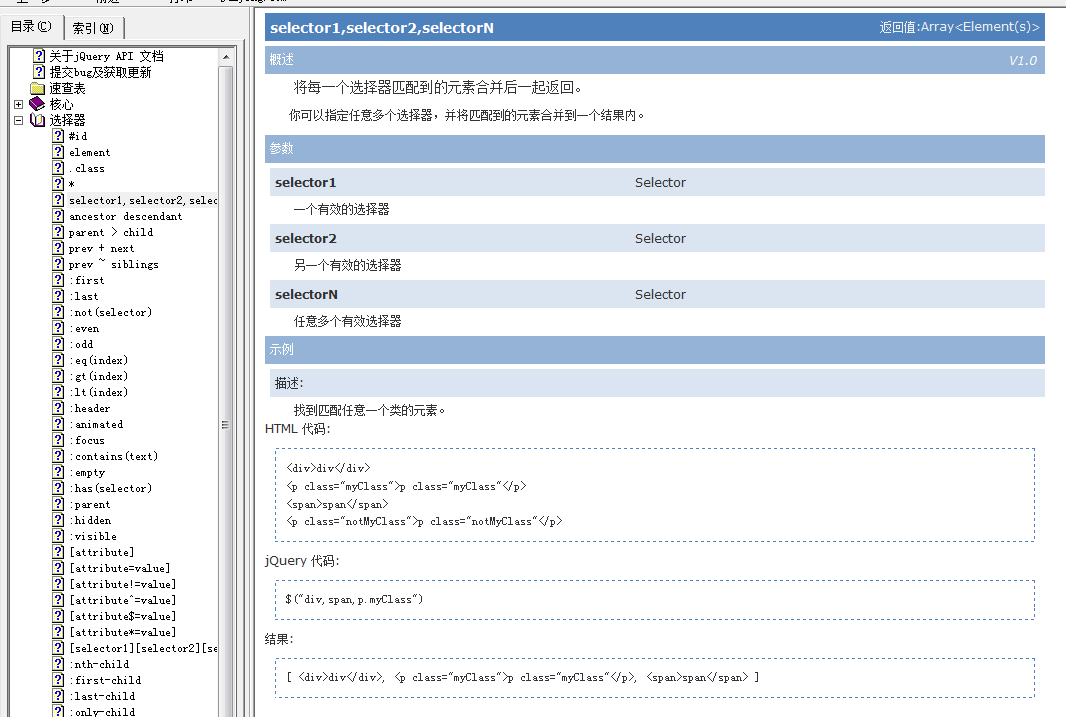Click the topic icon beside prev ~ siblings
Viewport: 1066px width, 717px height.
coord(58,264)
